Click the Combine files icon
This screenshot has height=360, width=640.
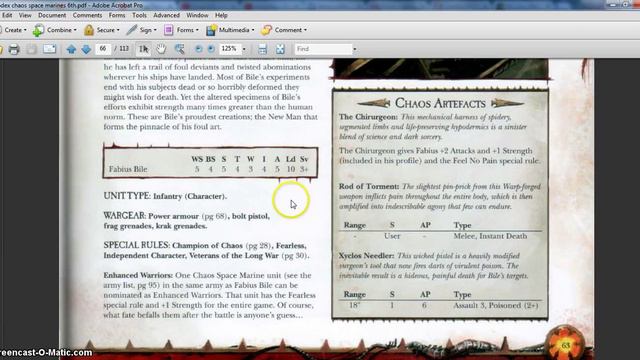coord(38,30)
